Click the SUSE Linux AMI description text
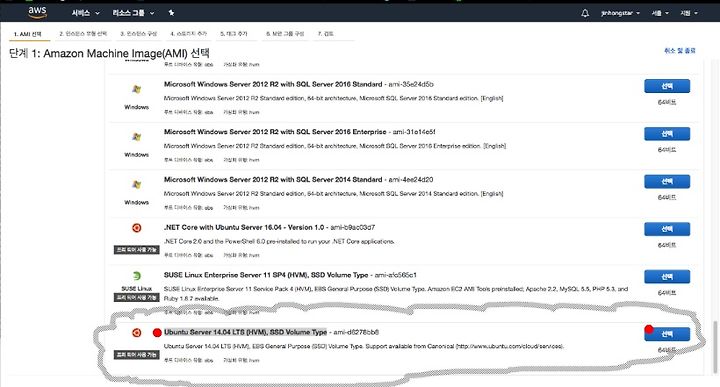This screenshot has width=720, height=387. pyautogui.click(x=396, y=293)
